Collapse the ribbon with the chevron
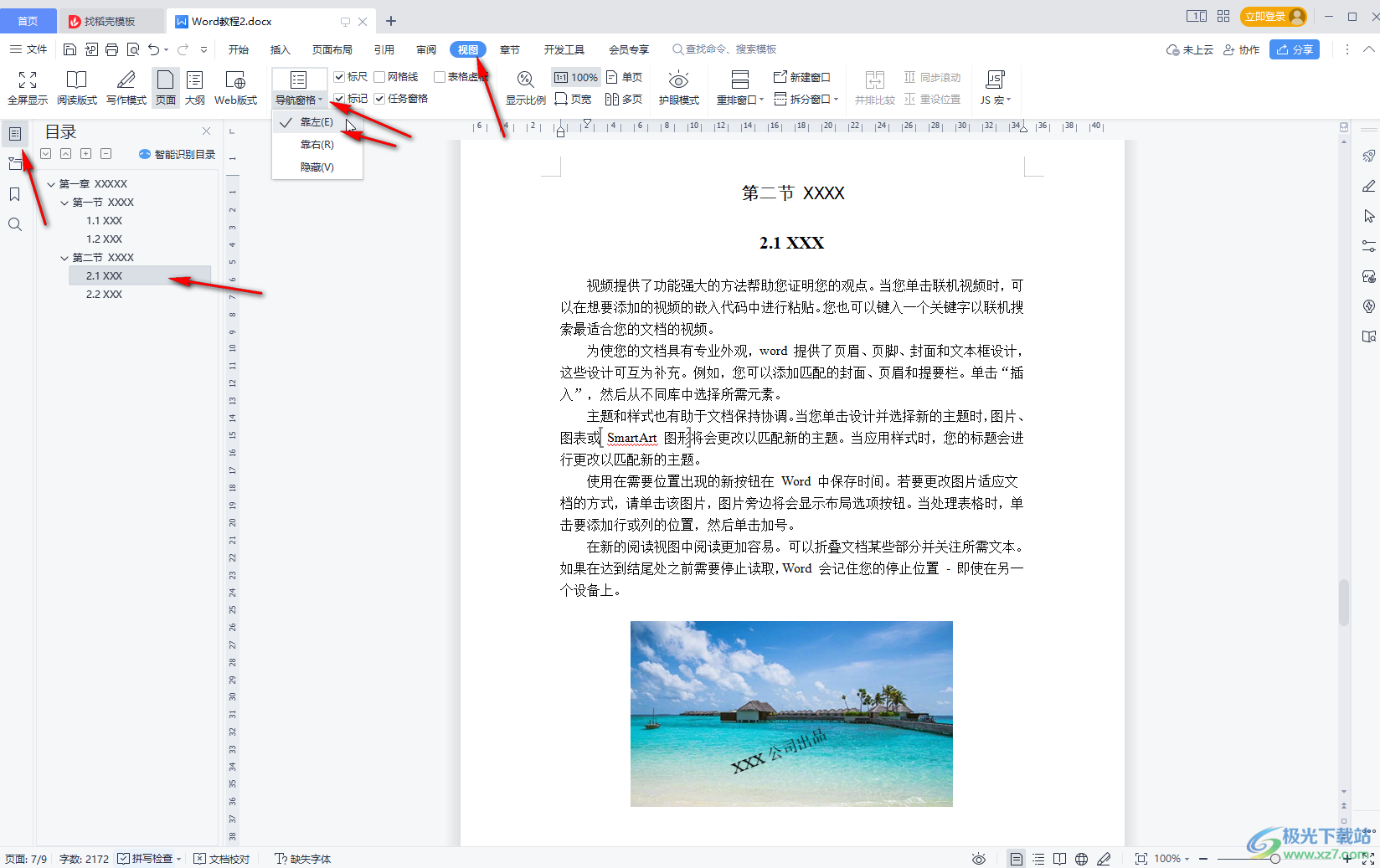The width and height of the screenshot is (1380, 868). click(x=1369, y=49)
